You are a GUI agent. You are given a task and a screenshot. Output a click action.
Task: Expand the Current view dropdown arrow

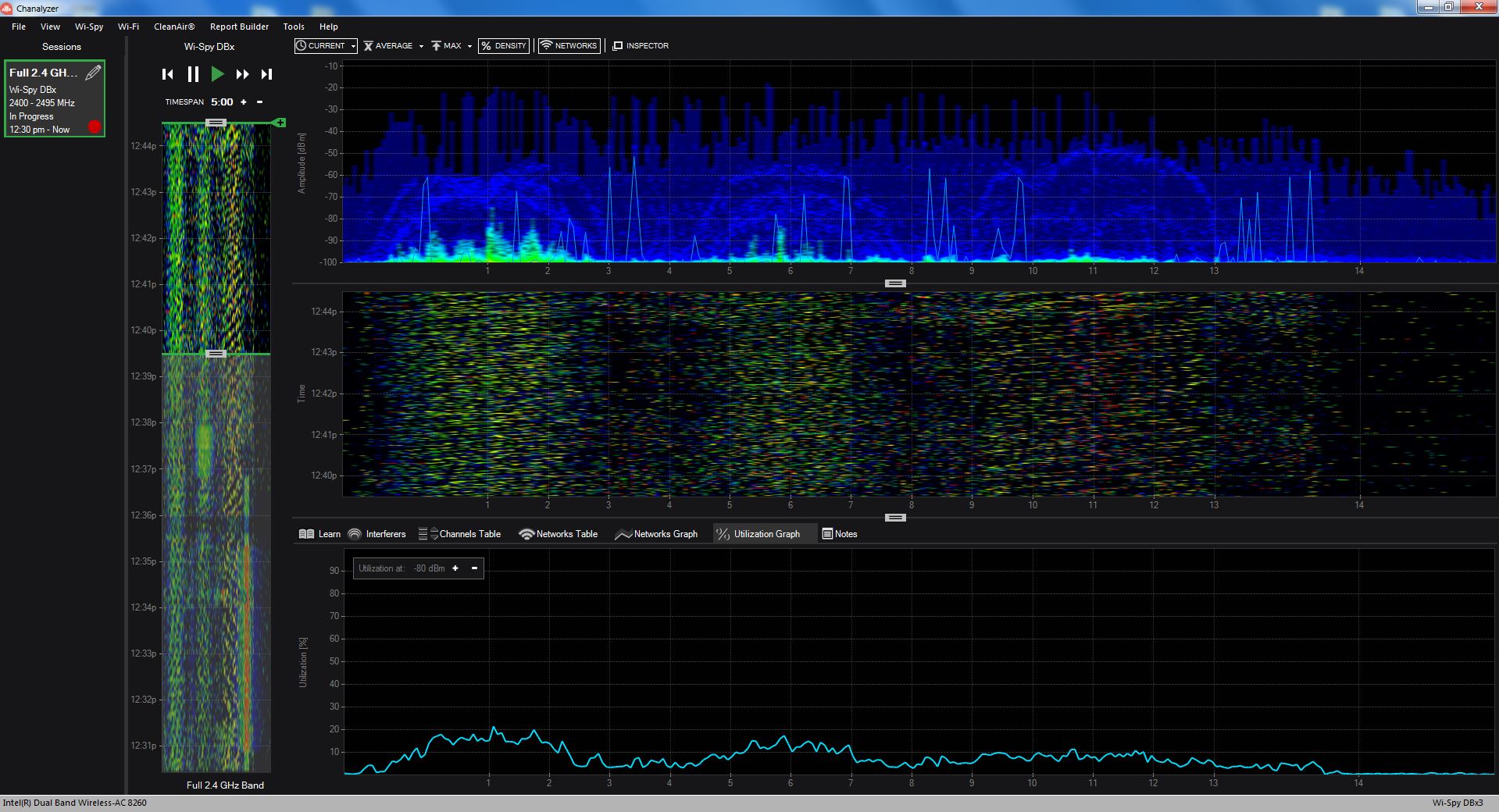(353, 46)
